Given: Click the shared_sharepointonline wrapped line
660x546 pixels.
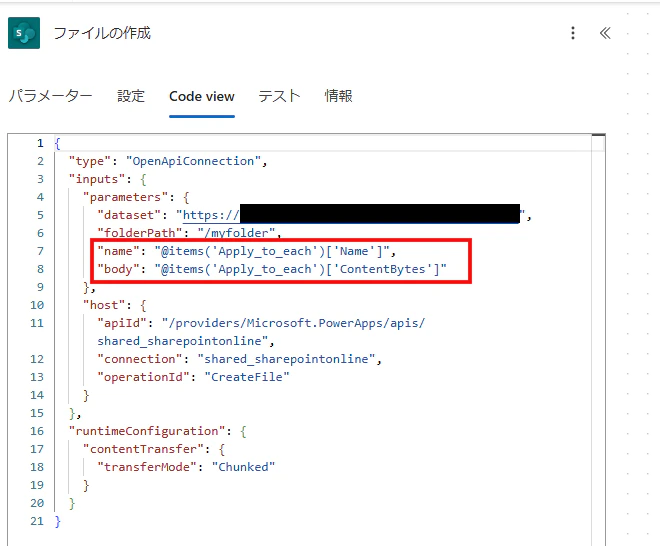Looking at the screenshot, I should click(186, 341).
